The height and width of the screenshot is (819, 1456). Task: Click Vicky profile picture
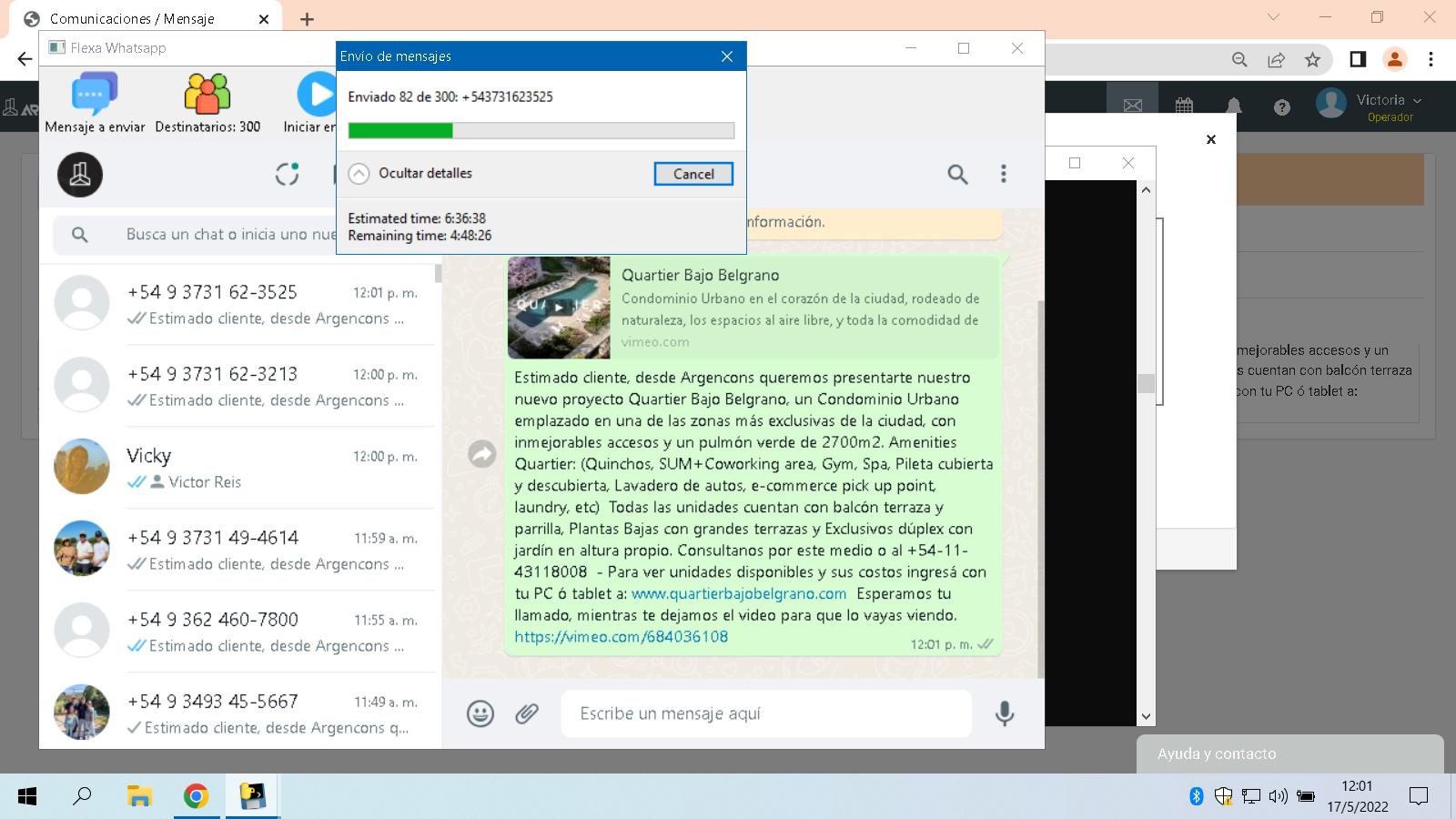(x=82, y=466)
